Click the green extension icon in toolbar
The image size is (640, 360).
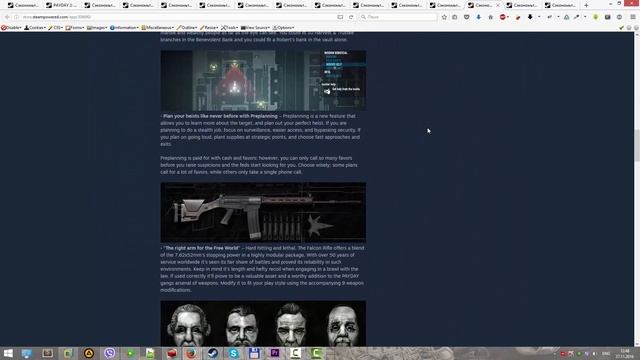pos(596,17)
